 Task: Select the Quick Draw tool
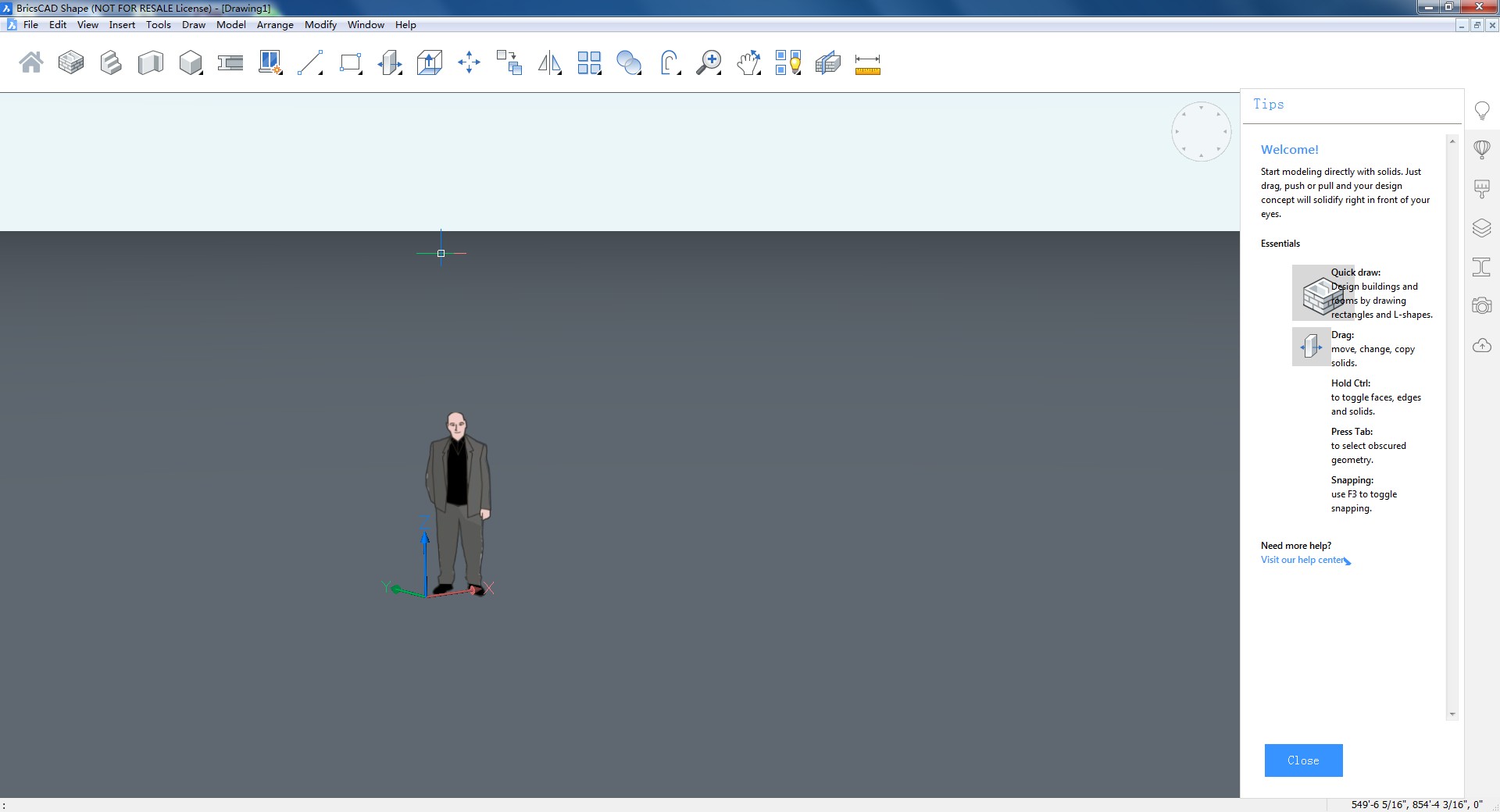click(x=71, y=62)
